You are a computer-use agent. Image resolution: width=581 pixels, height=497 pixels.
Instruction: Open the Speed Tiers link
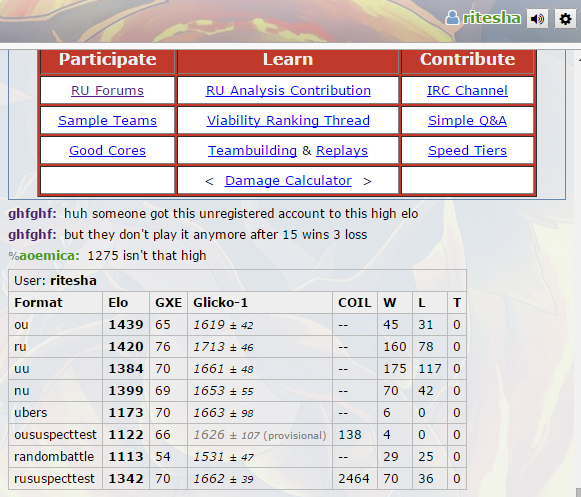pyautogui.click(x=467, y=150)
